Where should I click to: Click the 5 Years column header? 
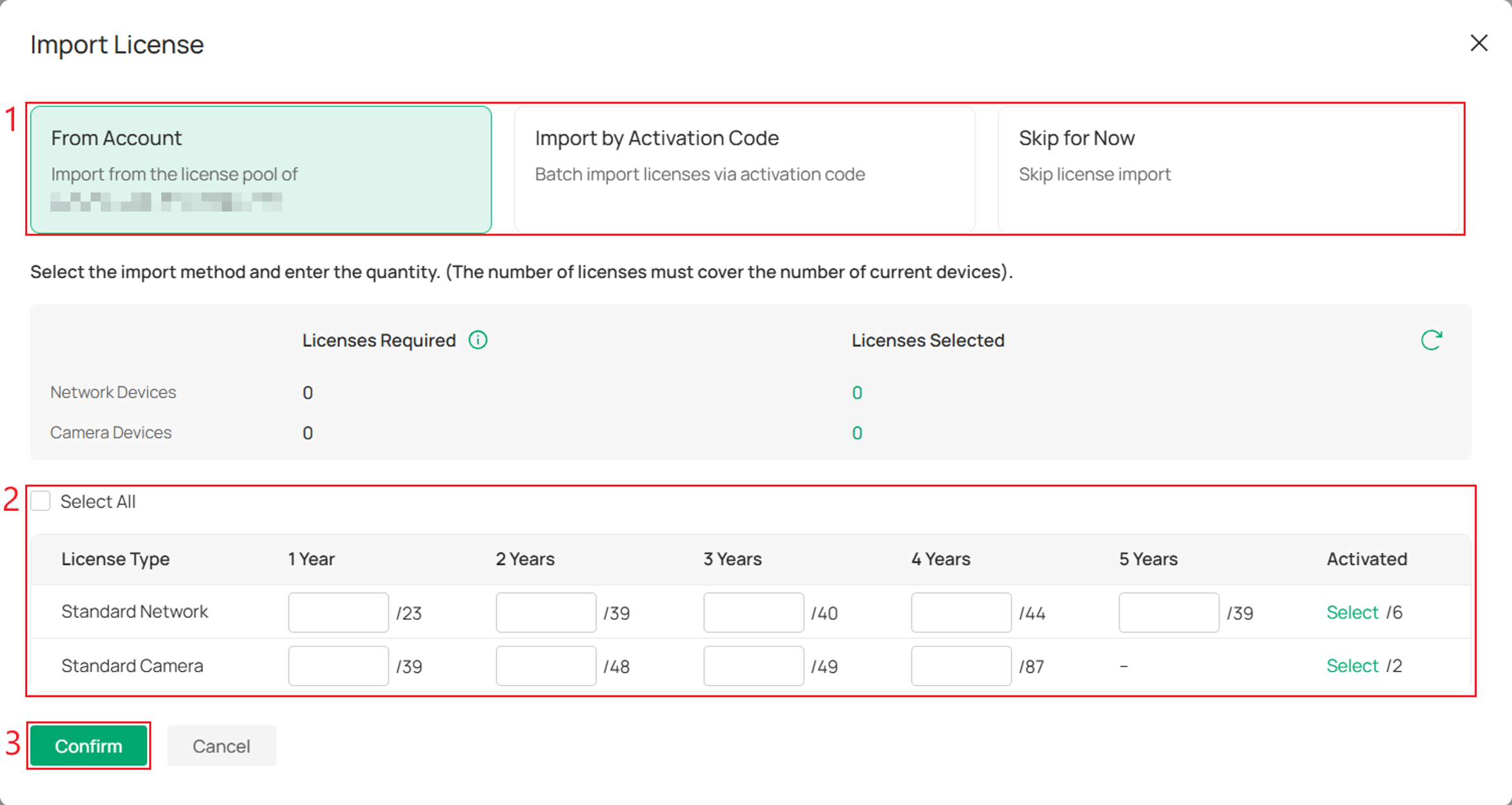coord(1148,559)
